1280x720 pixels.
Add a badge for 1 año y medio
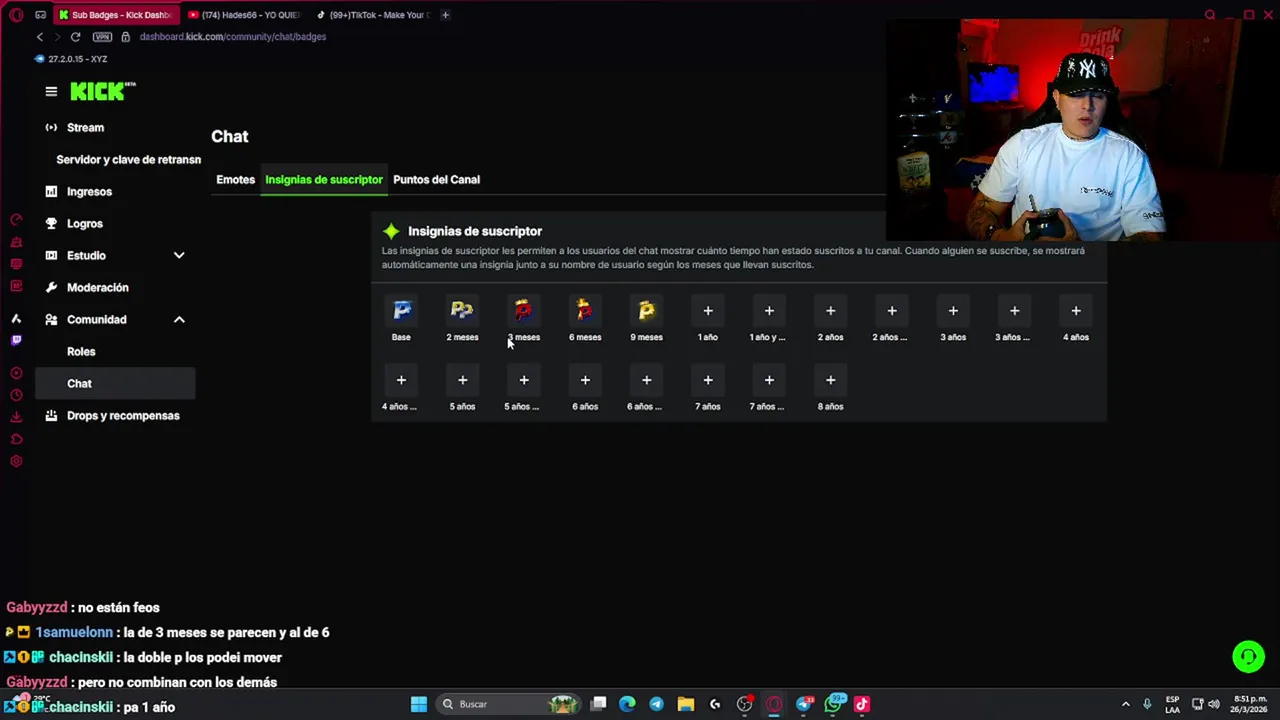click(x=769, y=311)
